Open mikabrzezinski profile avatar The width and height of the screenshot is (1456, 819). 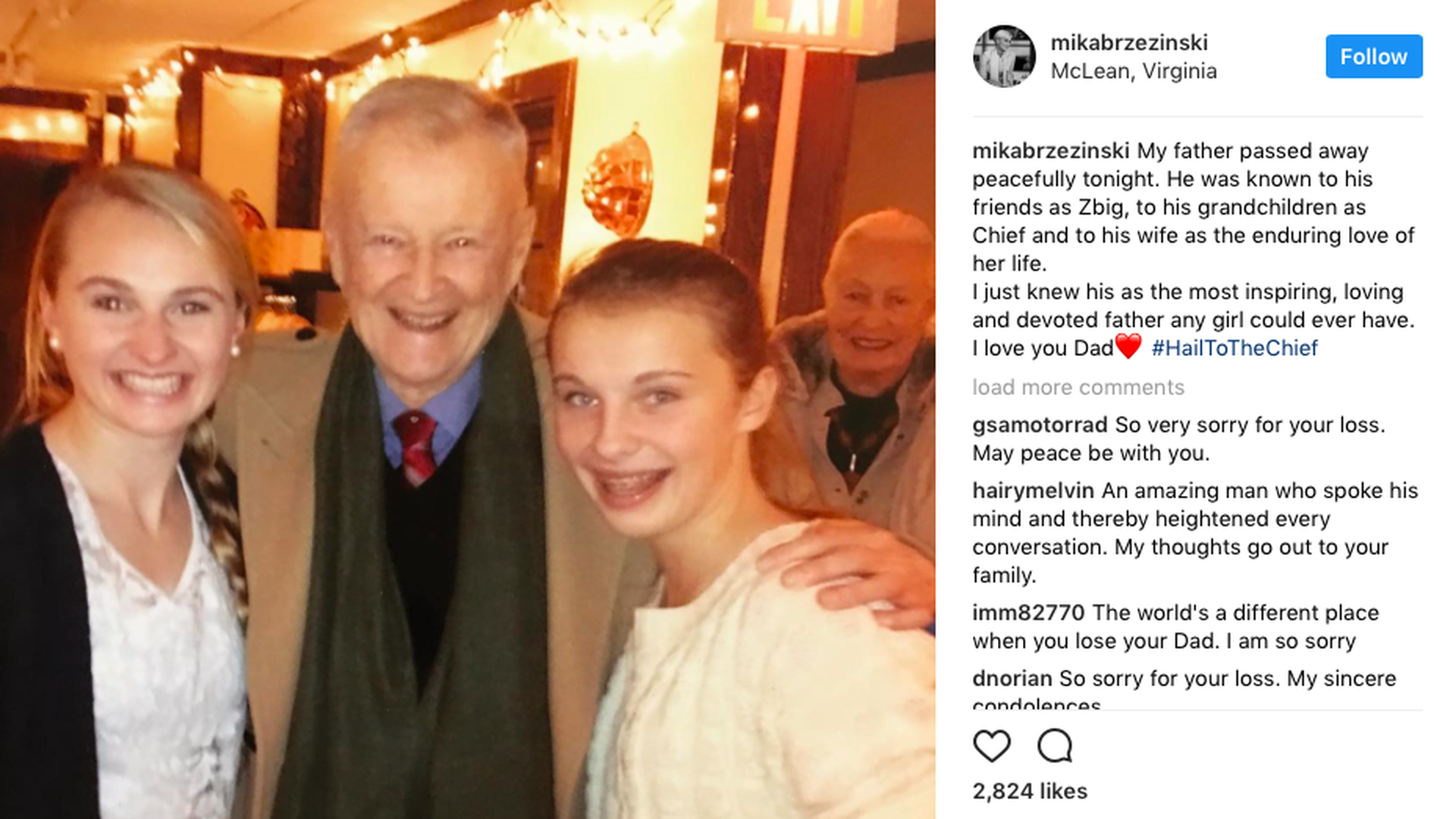[x=1004, y=56]
